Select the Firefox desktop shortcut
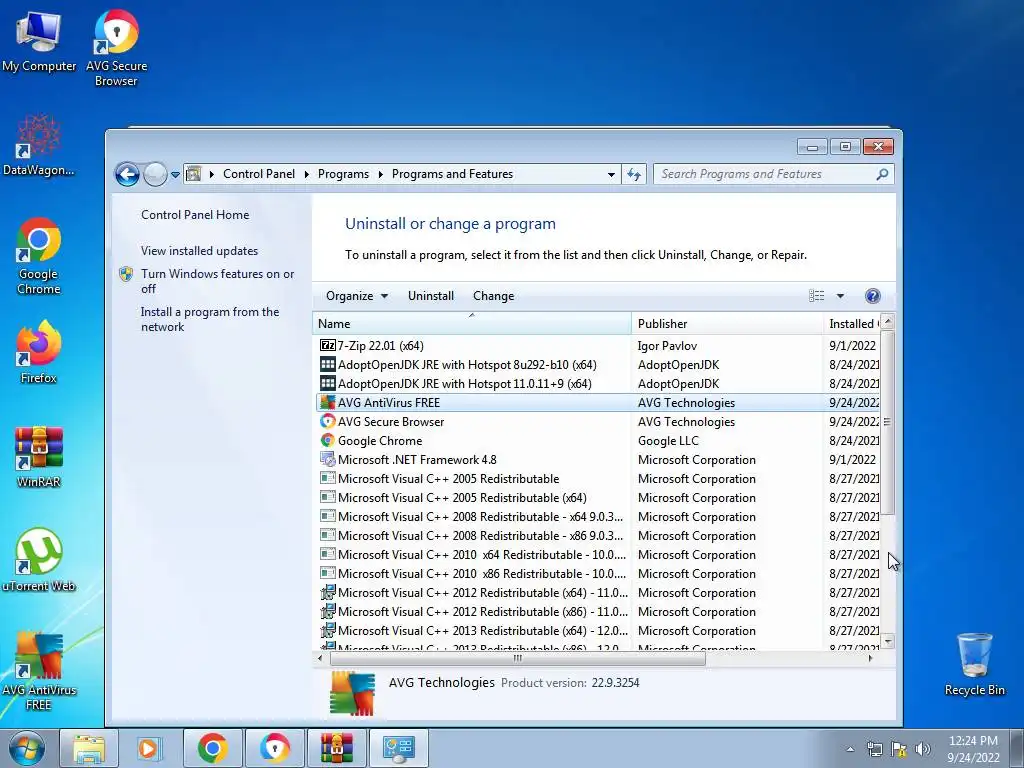This screenshot has height=768, width=1024. 39,353
